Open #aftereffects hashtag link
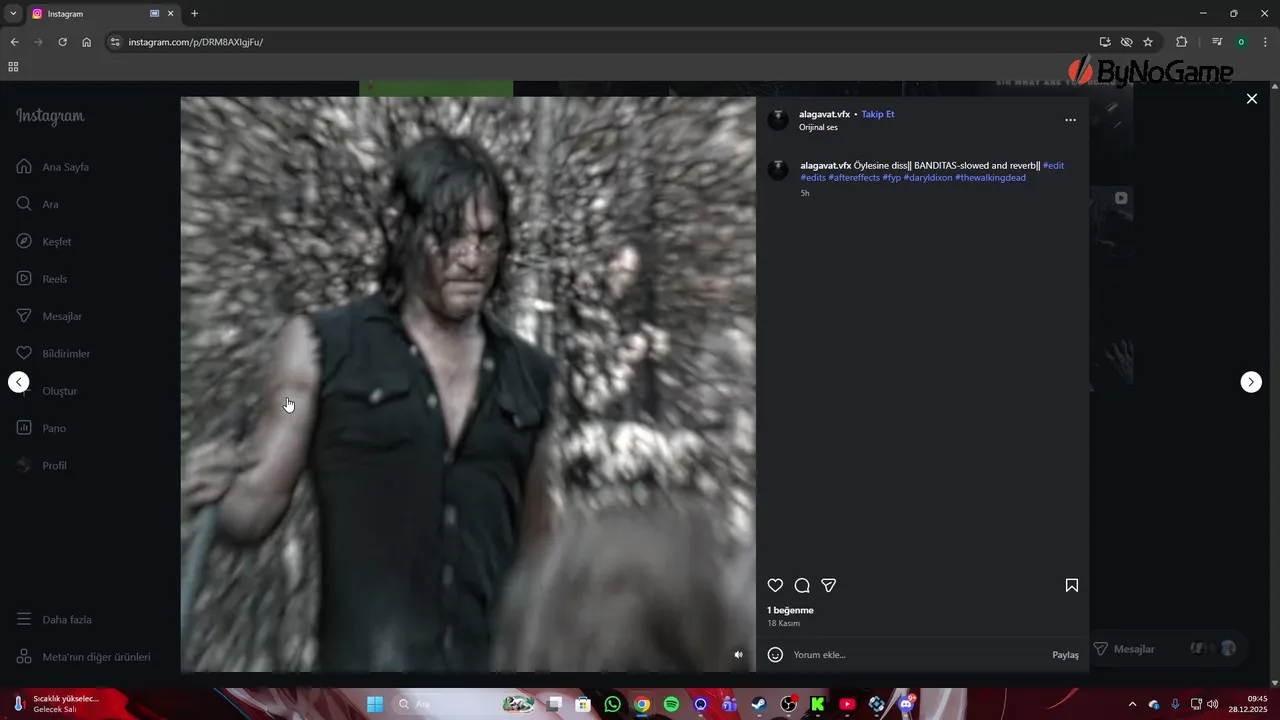1280x720 pixels. pyautogui.click(x=854, y=178)
